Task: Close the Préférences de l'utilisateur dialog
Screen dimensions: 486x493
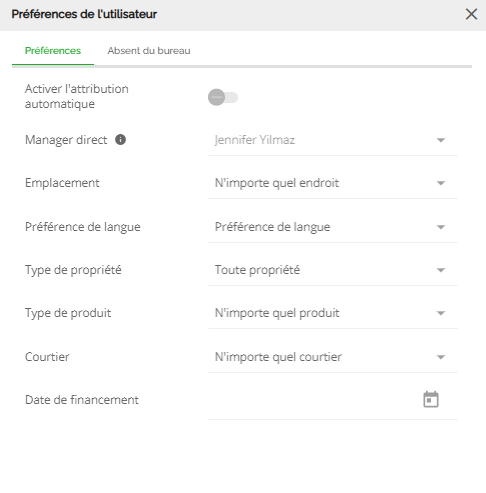Action: pos(471,14)
